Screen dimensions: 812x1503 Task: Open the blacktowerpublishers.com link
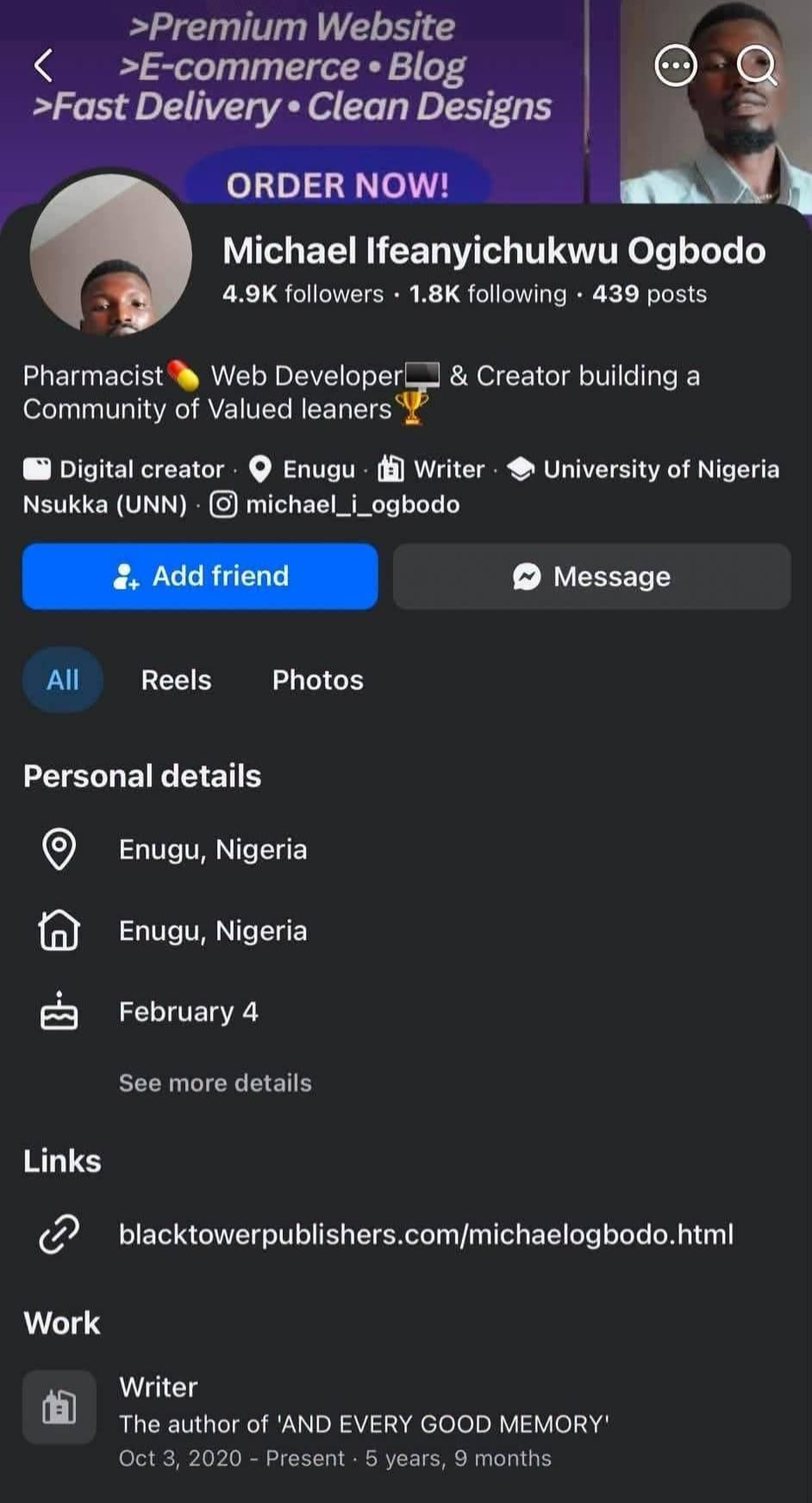426,1234
